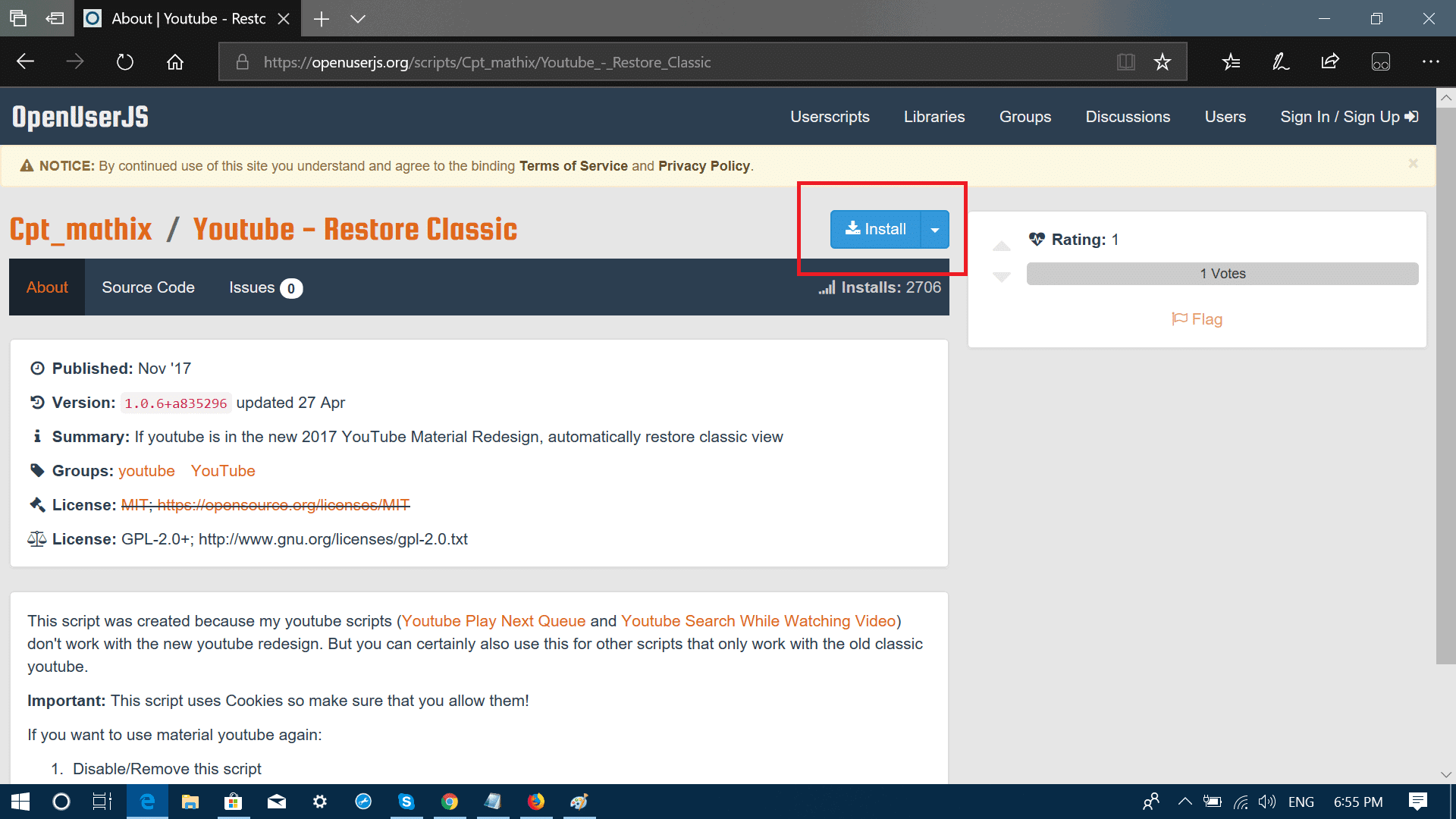
Task: Click the Share page icon
Action: pos(1329,62)
